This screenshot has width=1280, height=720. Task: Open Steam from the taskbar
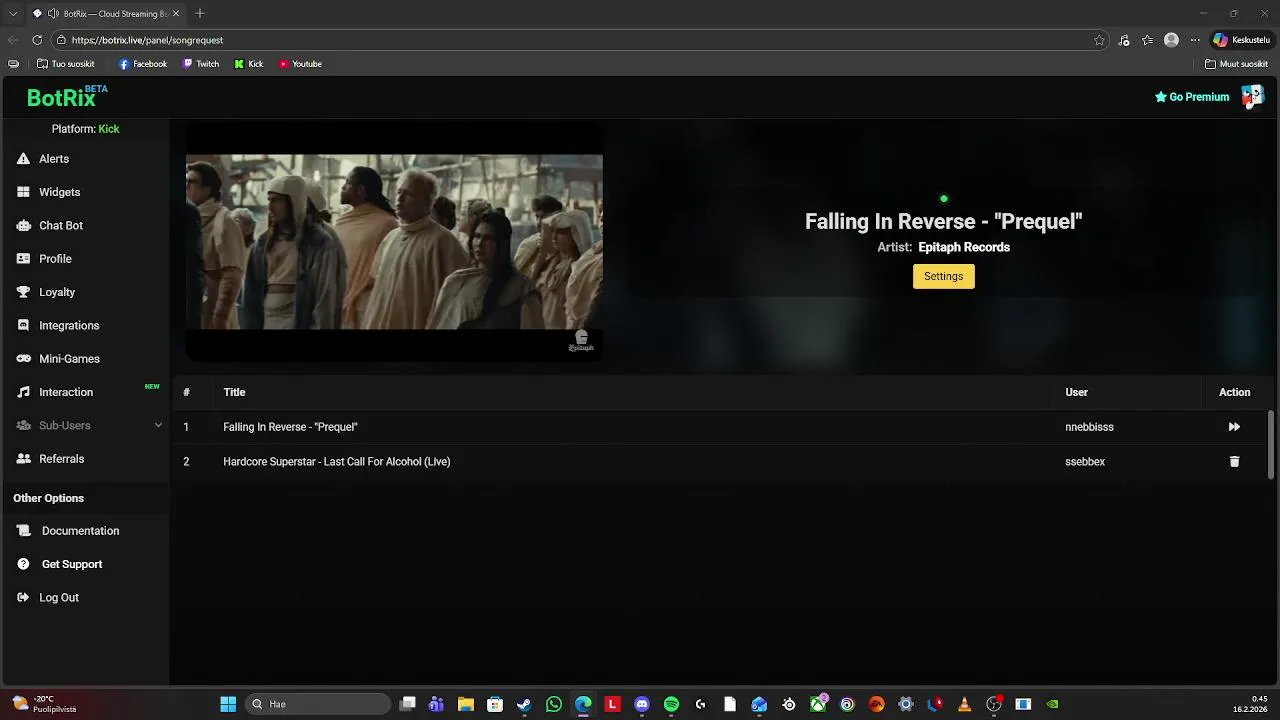[524, 704]
